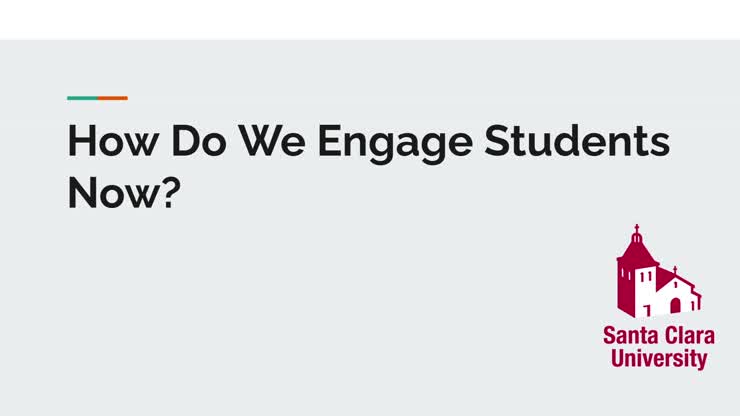The height and width of the screenshot is (416, 740).
Task: Click the word "Do" in the slide title
Action: pos(199,141)
